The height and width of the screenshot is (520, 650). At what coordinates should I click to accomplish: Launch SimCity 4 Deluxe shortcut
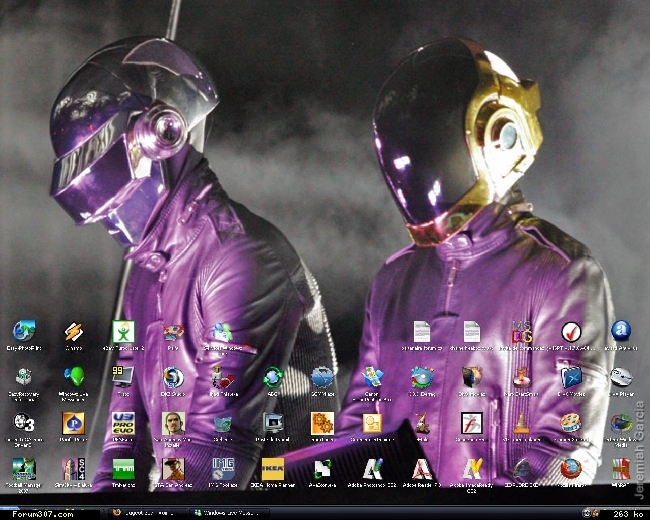pos(73,469)
